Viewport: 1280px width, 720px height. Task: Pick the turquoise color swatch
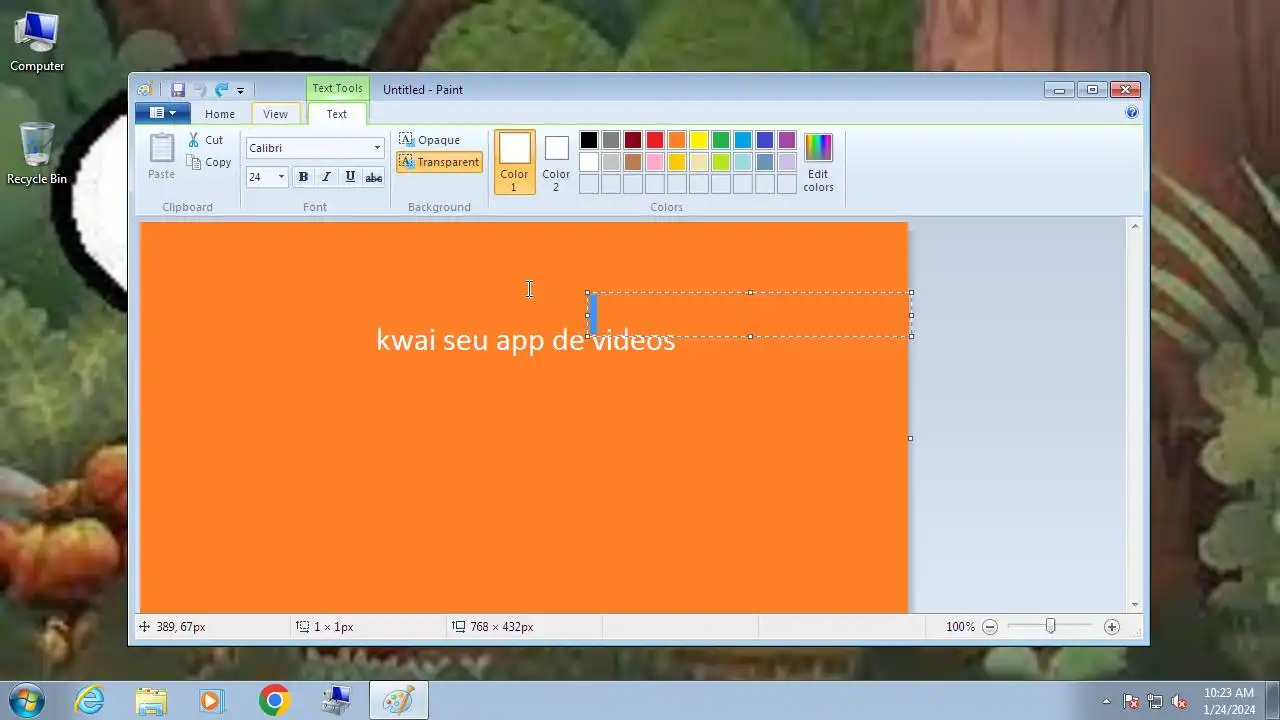pos(743,140)
